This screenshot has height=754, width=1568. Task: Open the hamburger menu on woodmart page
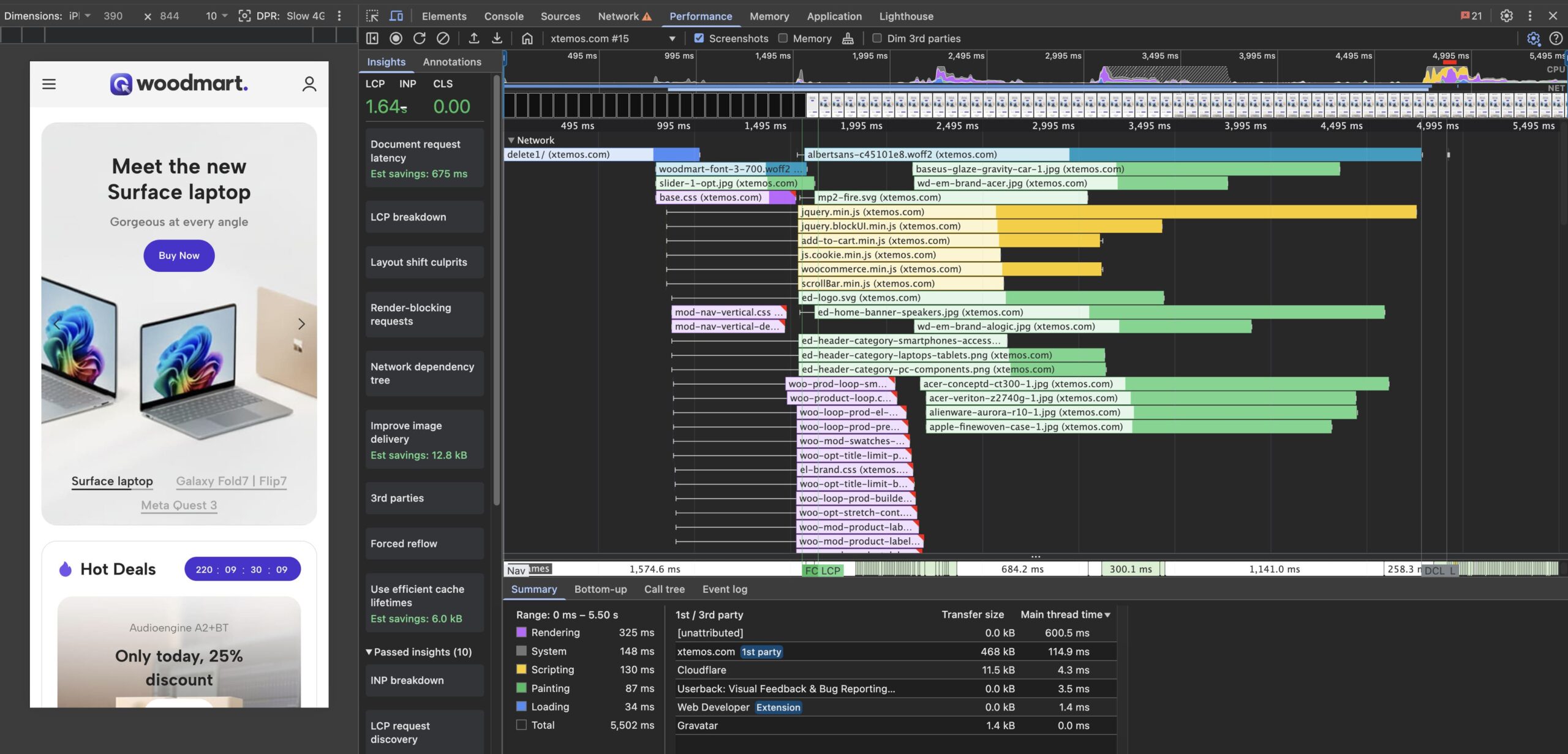click(49, 84)
